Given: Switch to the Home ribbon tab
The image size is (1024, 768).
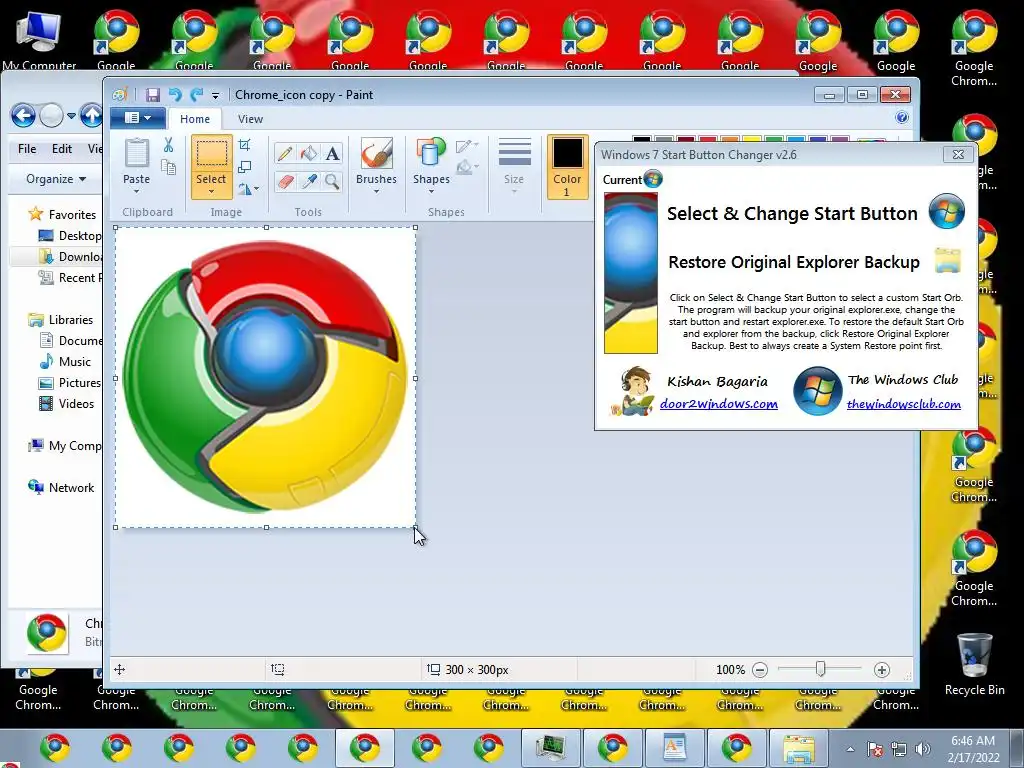Looking at the screenshot, I should pos(195,119).
